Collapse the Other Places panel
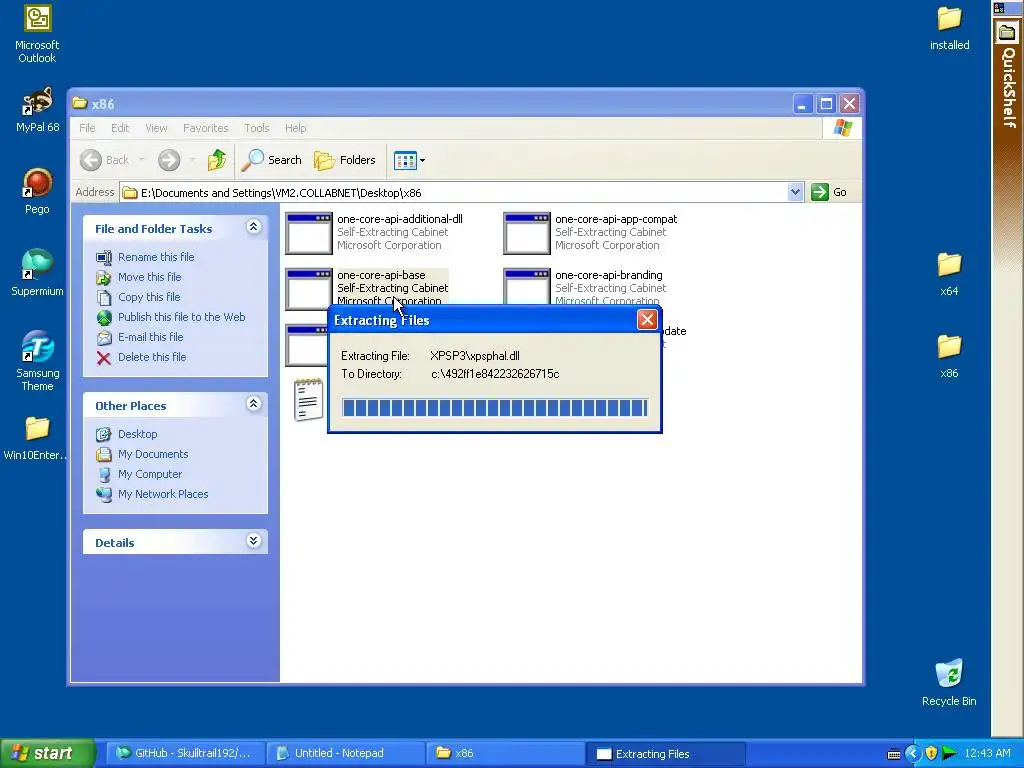This screenshot has width=1024, height=768. point(253,404)
